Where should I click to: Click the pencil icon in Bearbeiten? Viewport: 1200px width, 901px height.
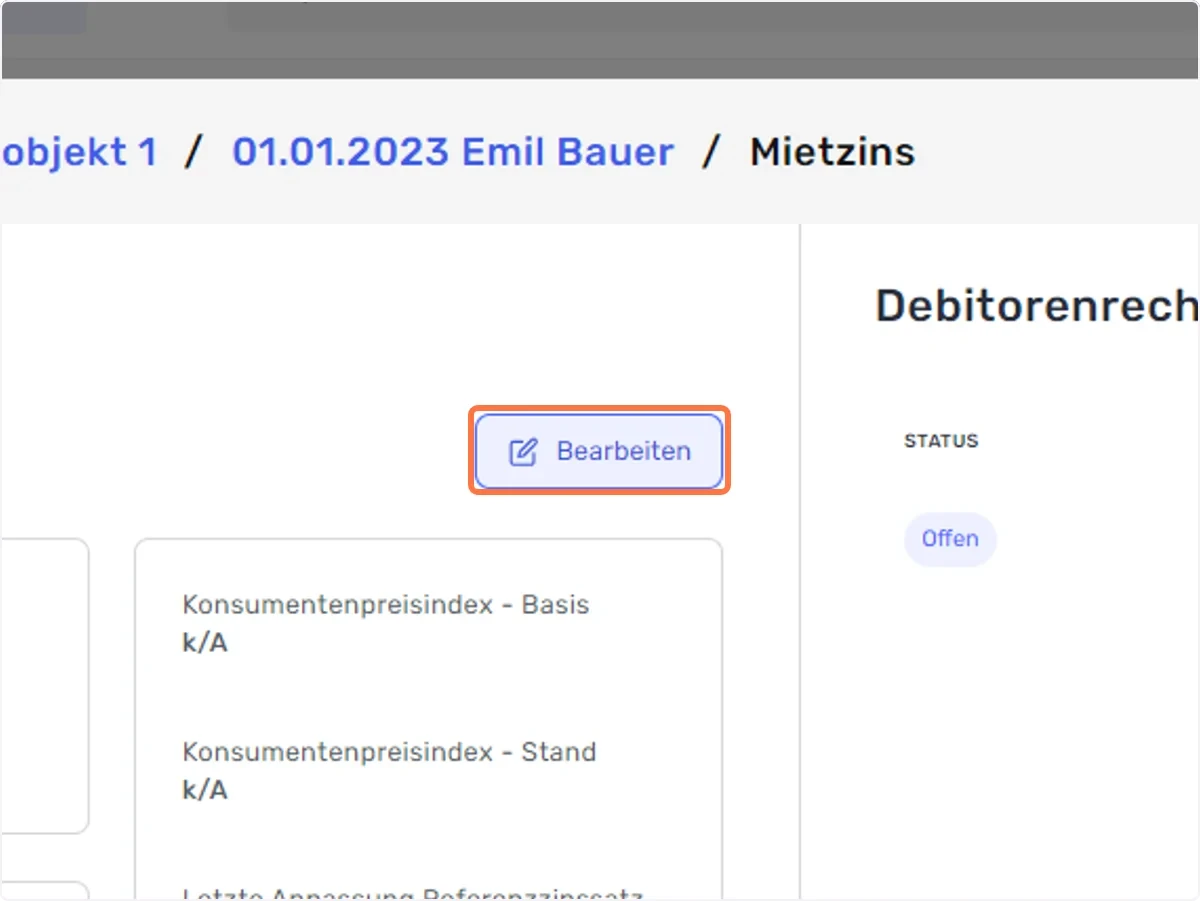(523, 452)
